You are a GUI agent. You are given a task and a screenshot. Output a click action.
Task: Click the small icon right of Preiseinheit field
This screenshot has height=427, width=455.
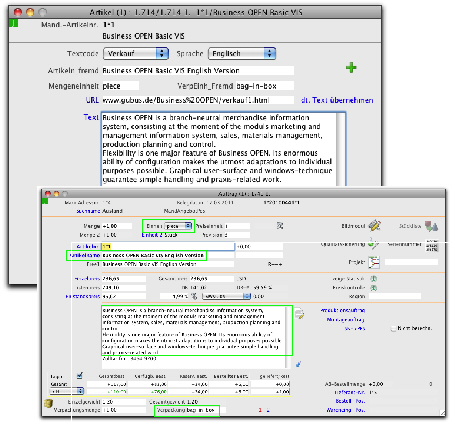click(x=280, y=226)
